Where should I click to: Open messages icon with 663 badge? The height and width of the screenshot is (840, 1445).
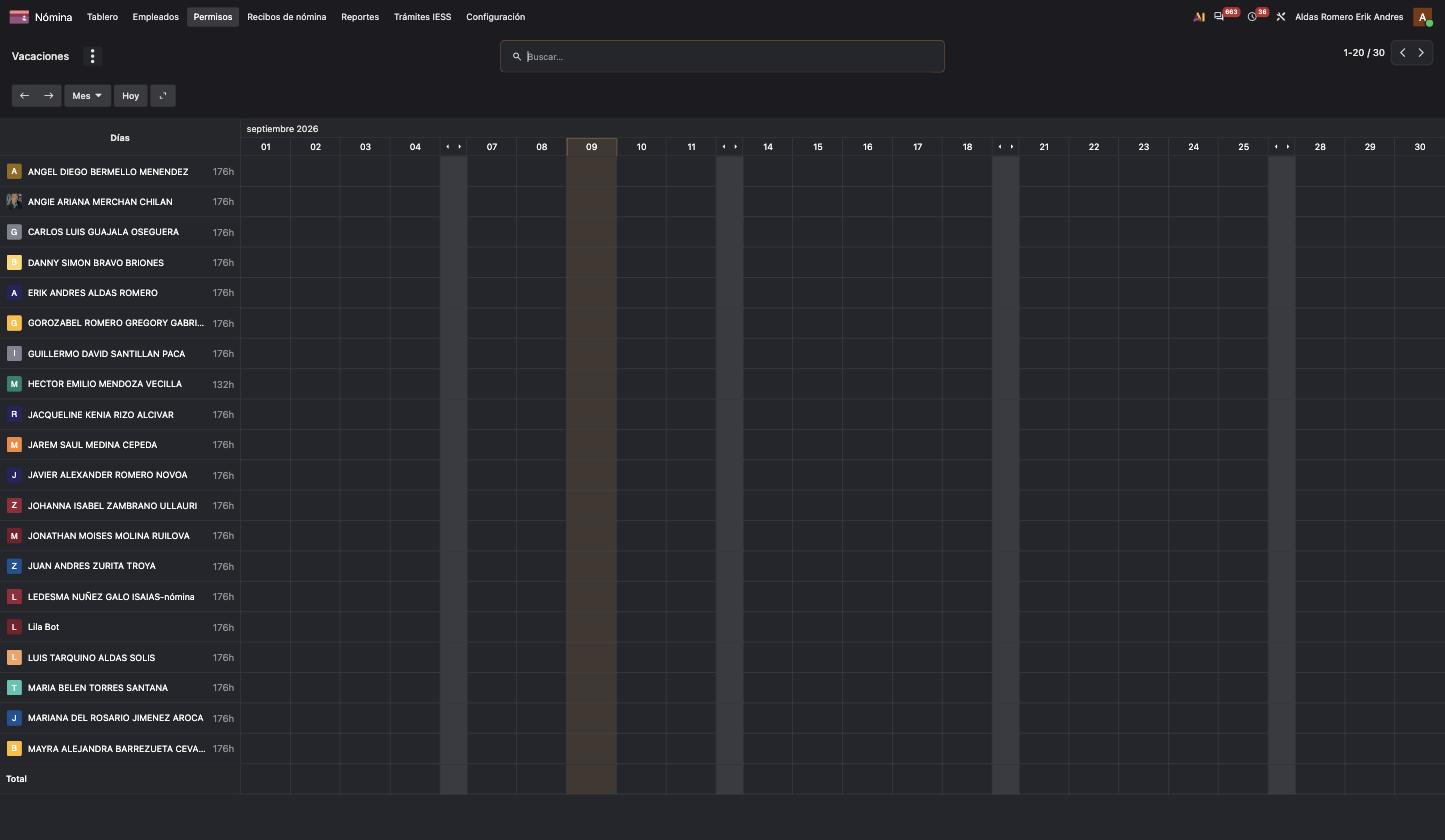[x=1219, y=17]
